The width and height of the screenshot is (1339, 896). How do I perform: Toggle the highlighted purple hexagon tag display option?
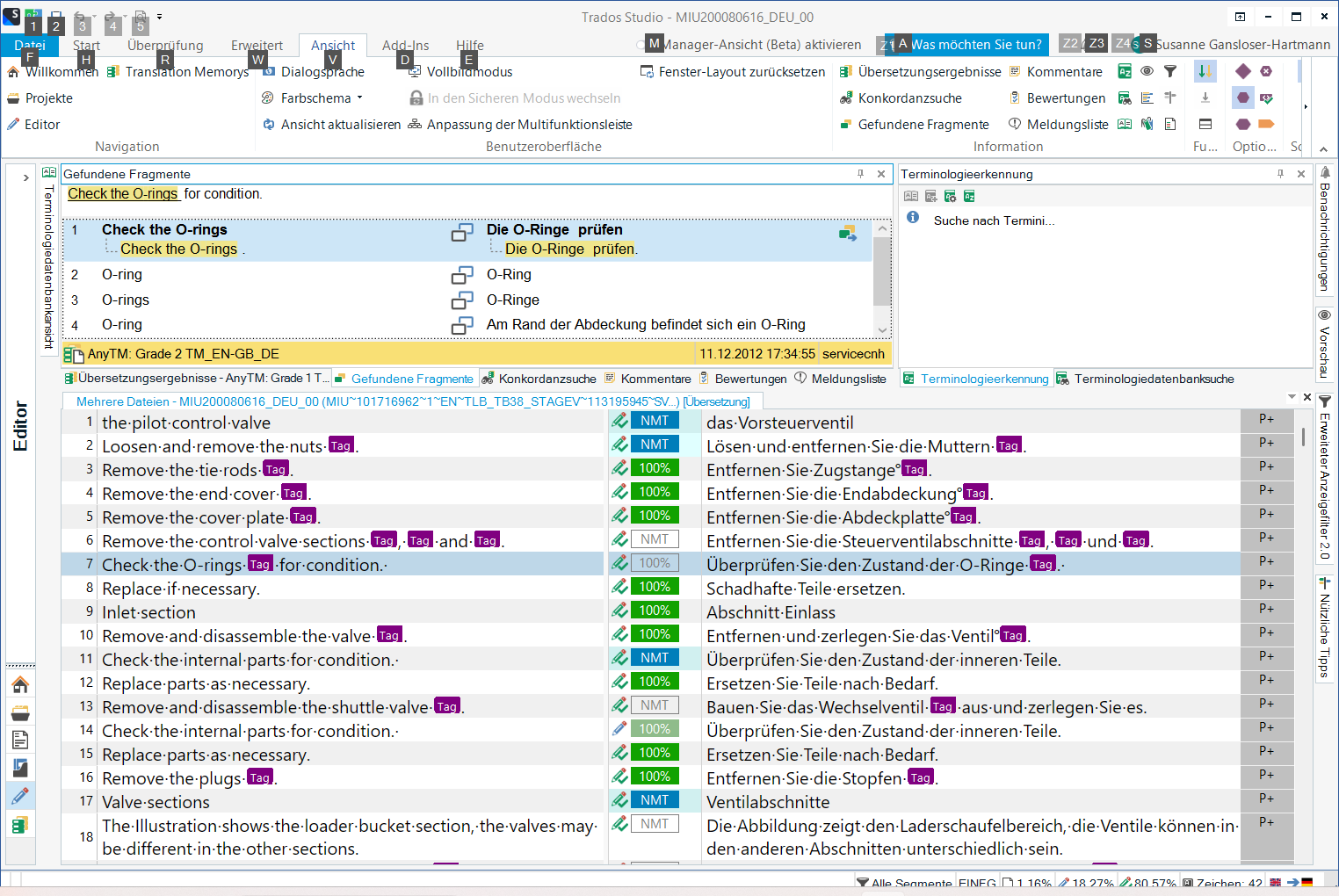tap(1242, 98)
